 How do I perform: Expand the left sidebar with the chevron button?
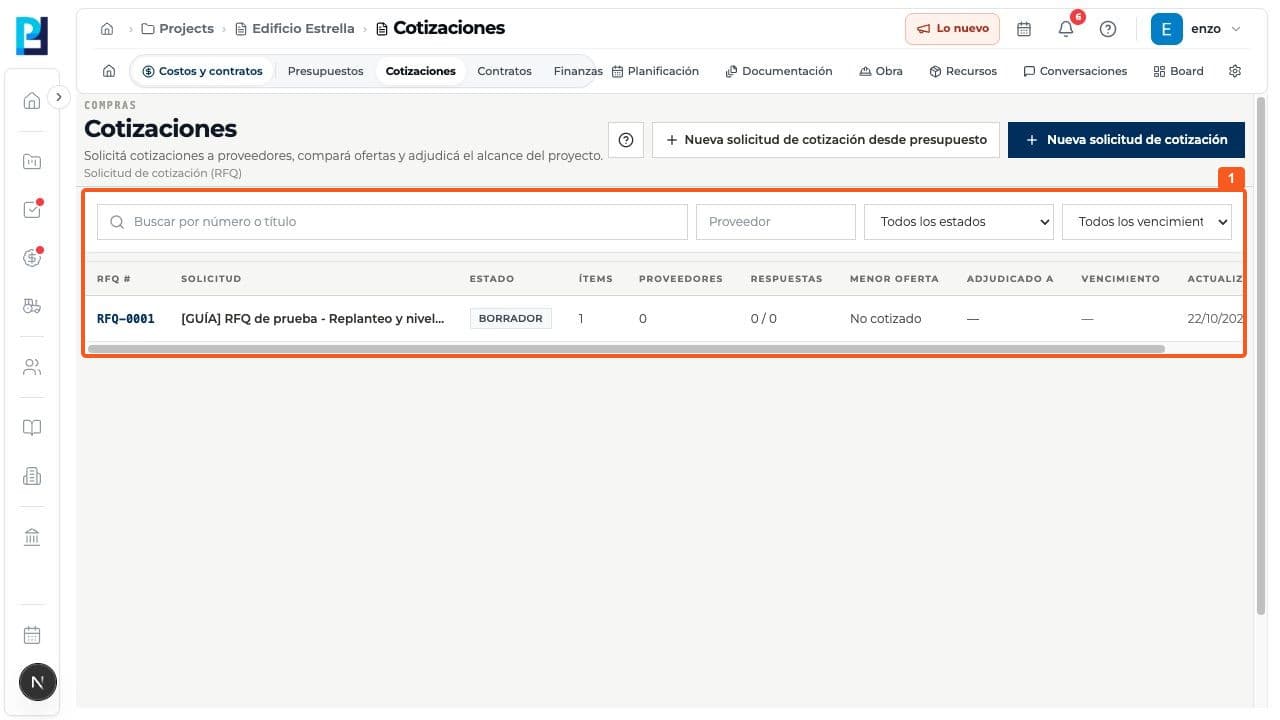(59, 97)
